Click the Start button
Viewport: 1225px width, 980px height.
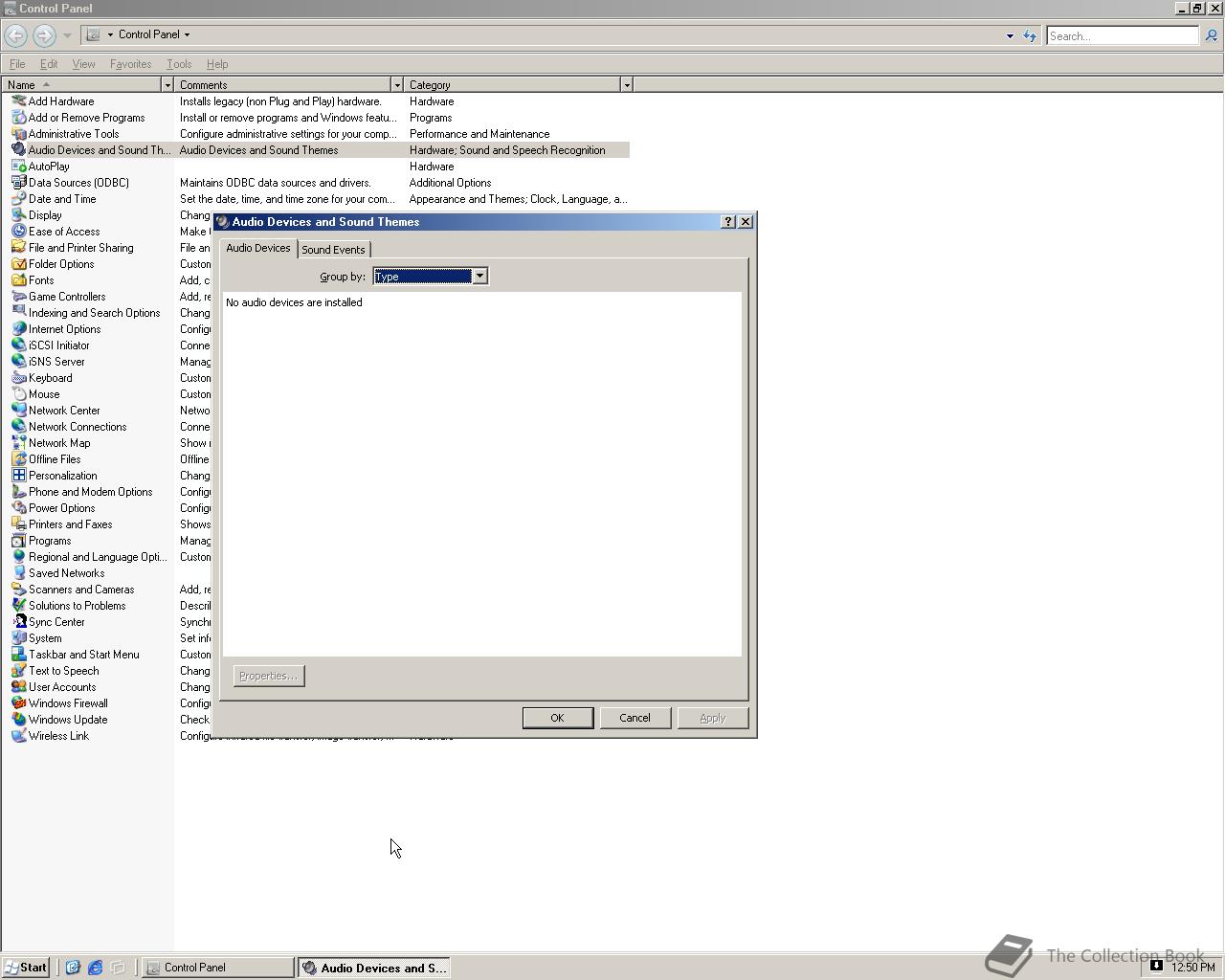coord(26,968)
